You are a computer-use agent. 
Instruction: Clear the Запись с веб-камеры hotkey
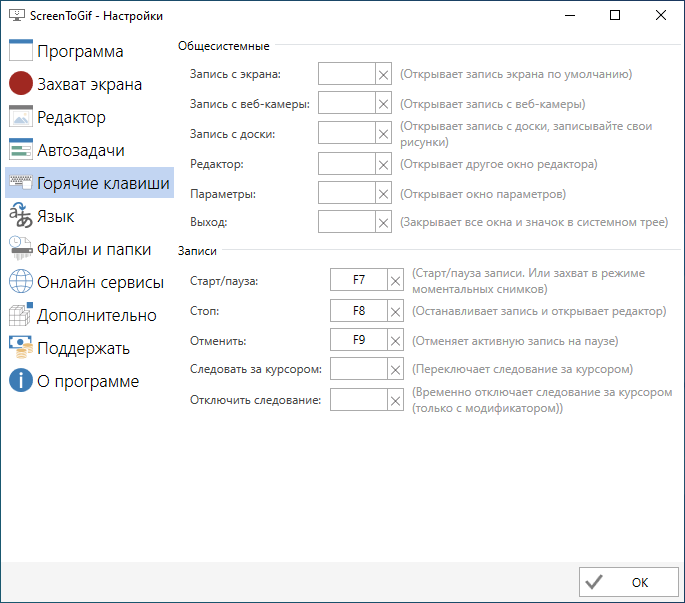coord(383,104)
